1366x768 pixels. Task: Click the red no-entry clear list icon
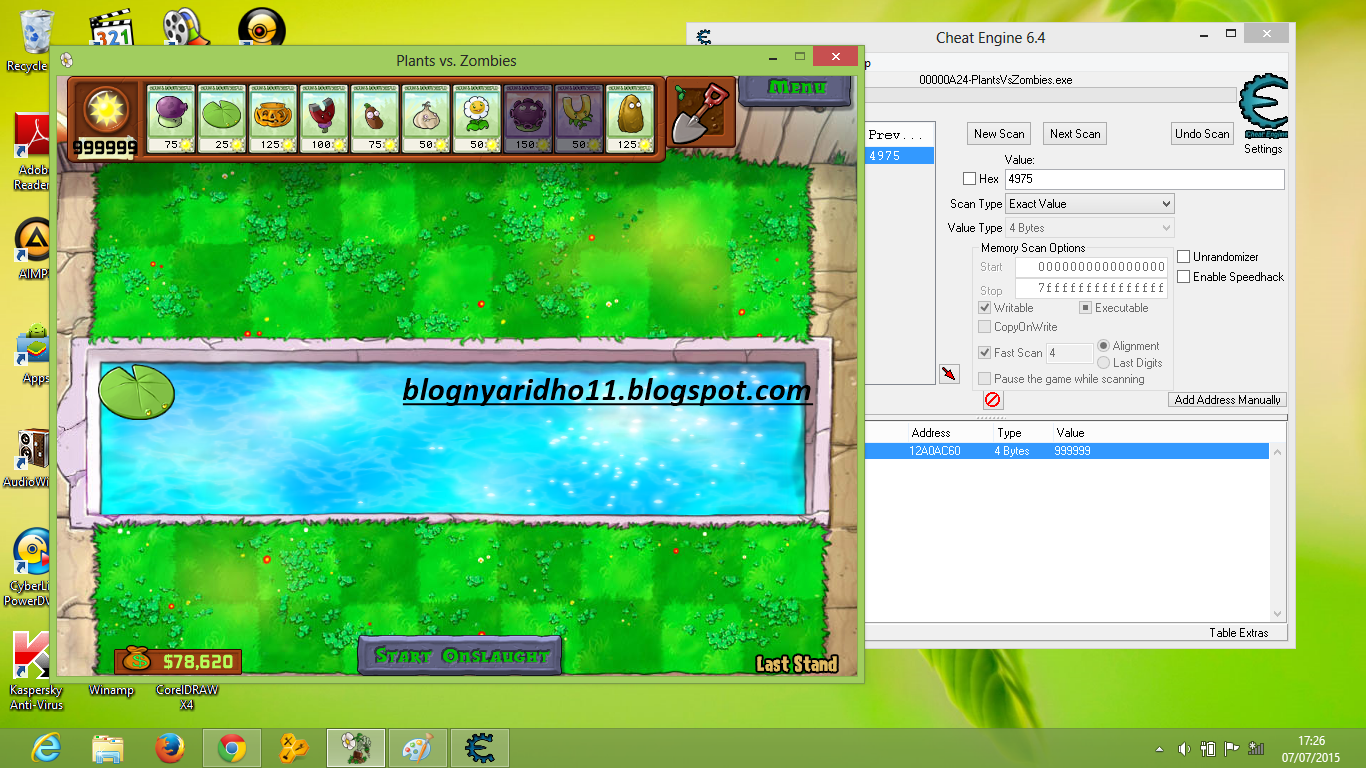tap(992, 400)
